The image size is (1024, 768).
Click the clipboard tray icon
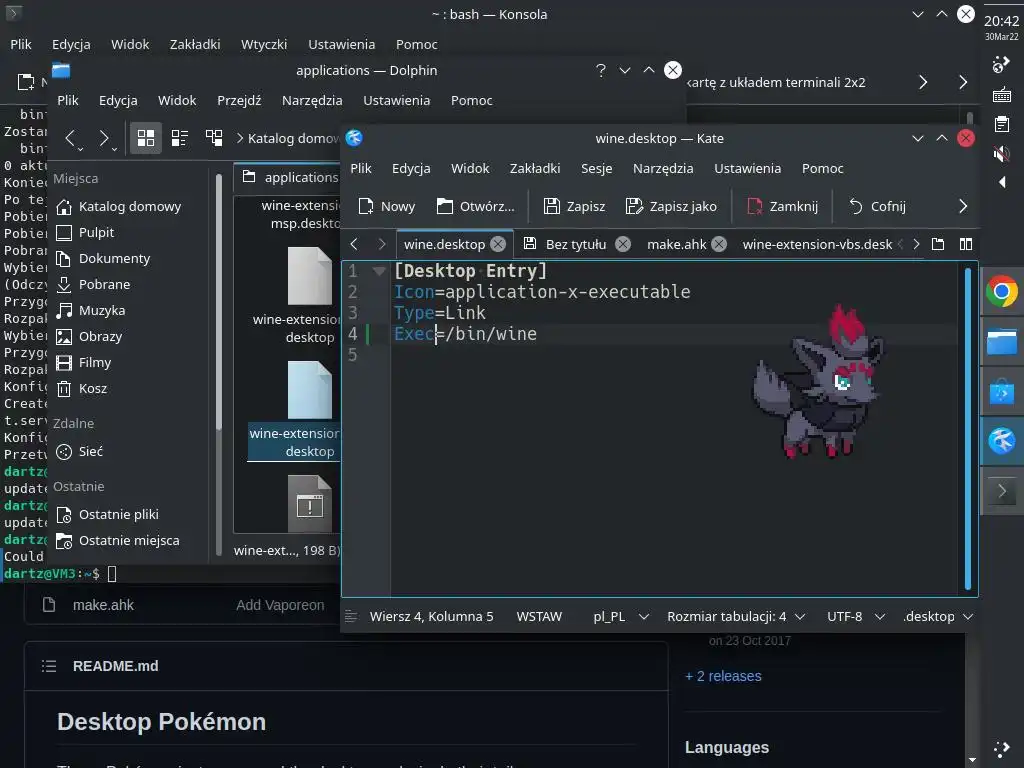(1002, 124)
